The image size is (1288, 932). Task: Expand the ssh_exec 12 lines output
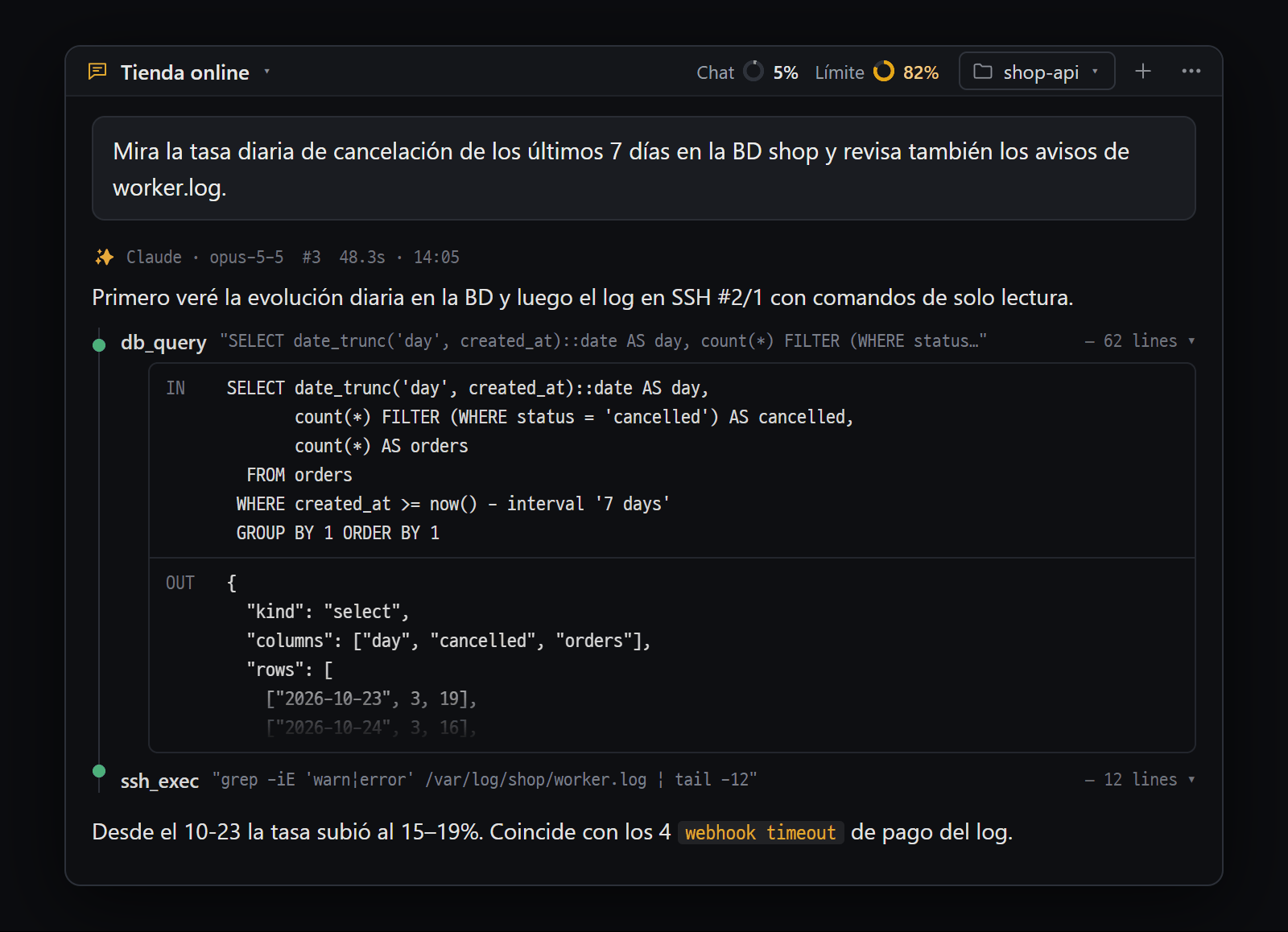point(1140,780)
